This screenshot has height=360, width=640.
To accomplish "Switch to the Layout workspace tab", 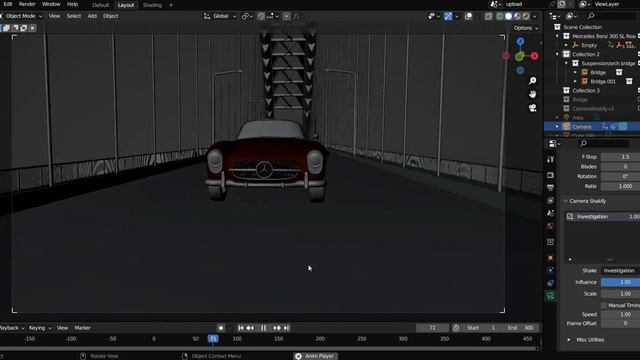I will 126,5.
